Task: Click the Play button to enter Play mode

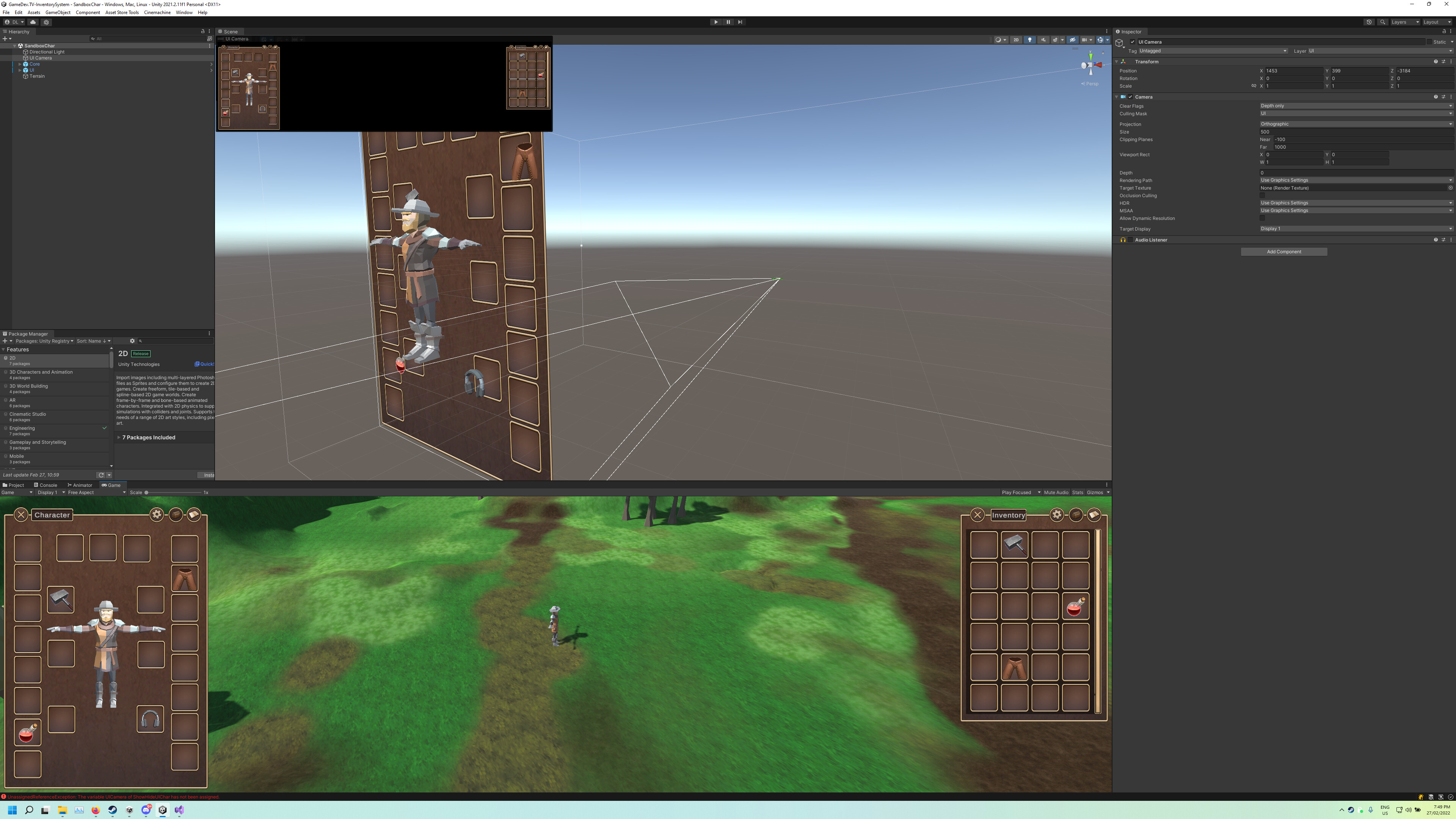Action: click(x=715, y=22)
